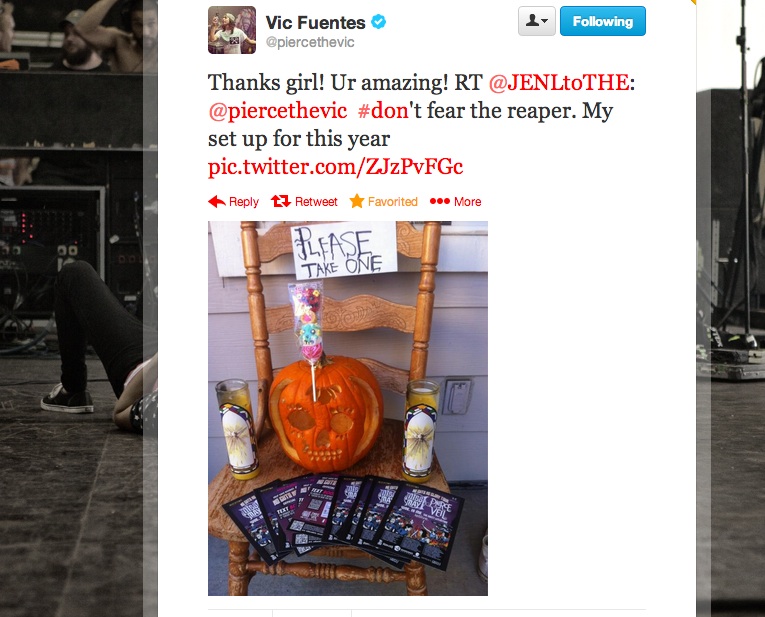Enlarge the pumpkin photo attachment
Image resolution: width=765 pixels, height=617 pixels.
pos(348,408)
